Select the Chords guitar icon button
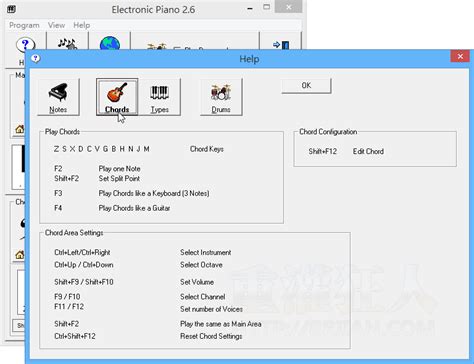 point(117,97)
